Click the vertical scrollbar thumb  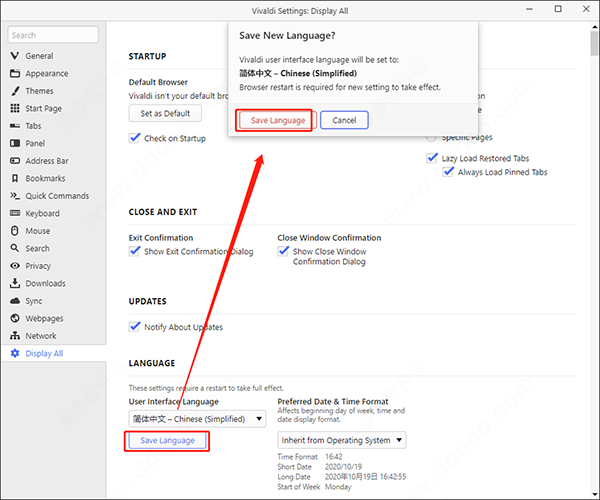coord(594,44)
